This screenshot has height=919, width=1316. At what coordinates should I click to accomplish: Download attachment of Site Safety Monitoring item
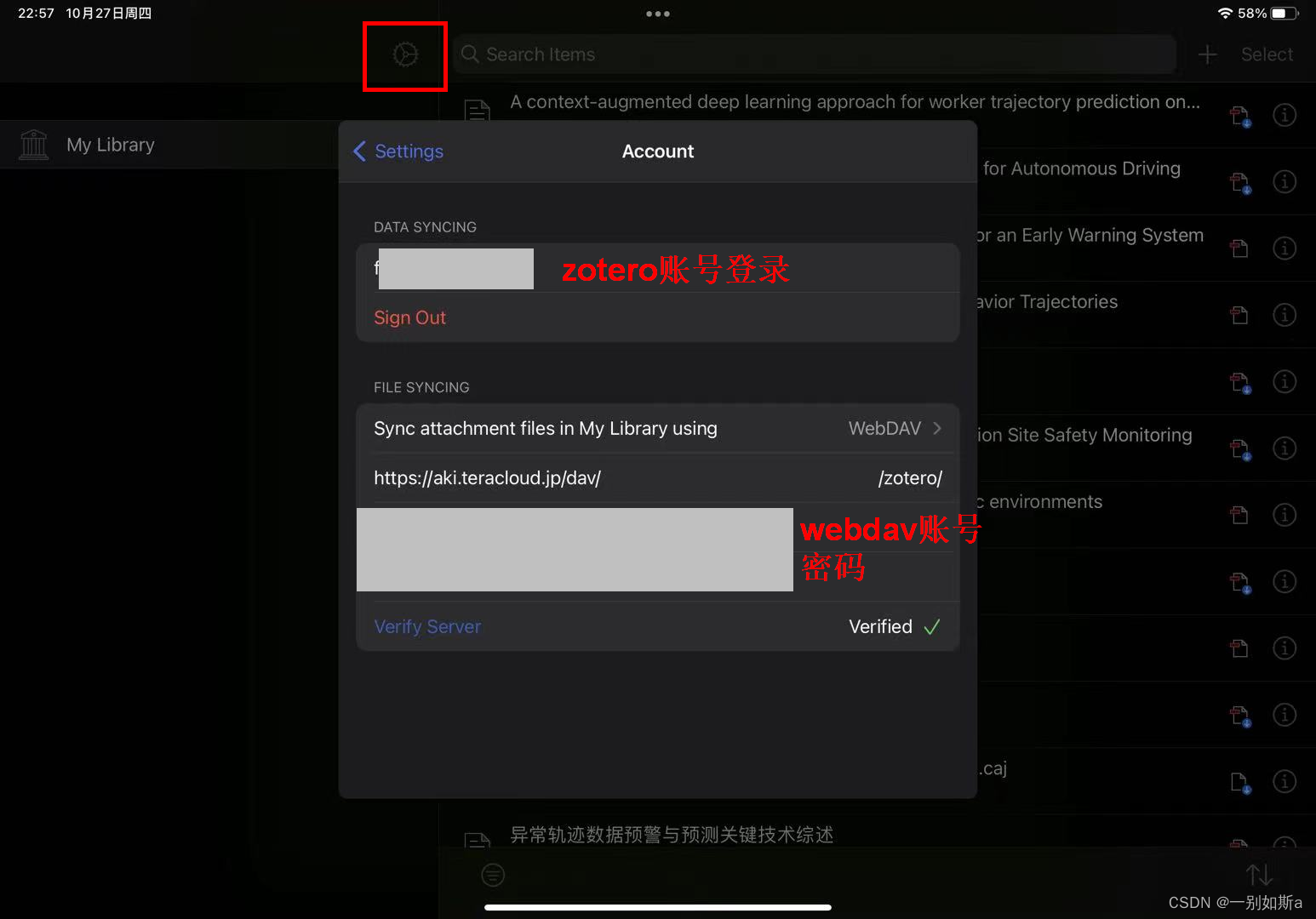(x=1240, y=448)
